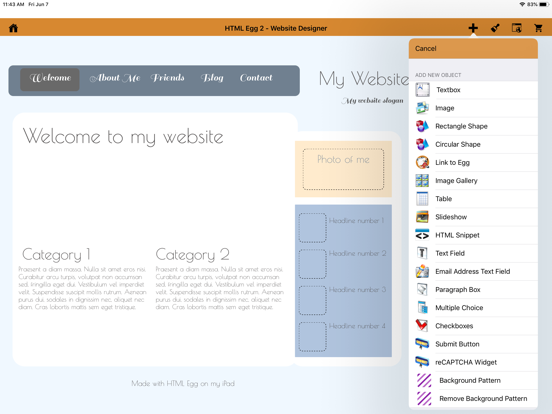The width and height of the screenshot is (552, 414).
Task: Click the Email Address Text Field icon
Action: [422, 271]
